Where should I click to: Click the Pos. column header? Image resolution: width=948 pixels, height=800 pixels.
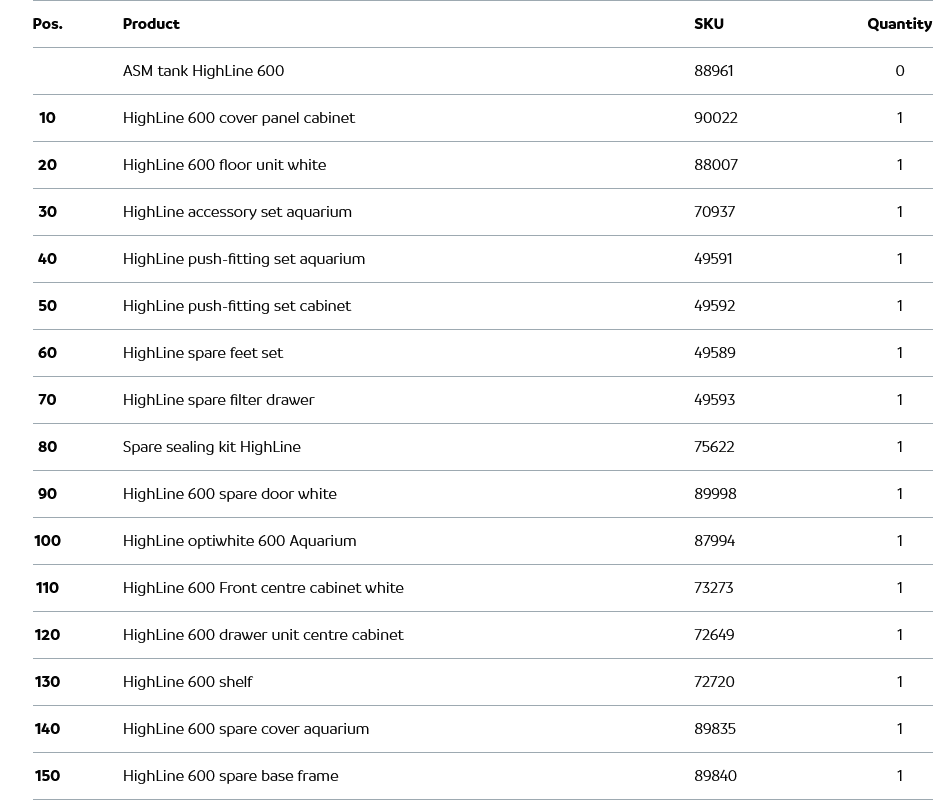[x=47, y=24]
